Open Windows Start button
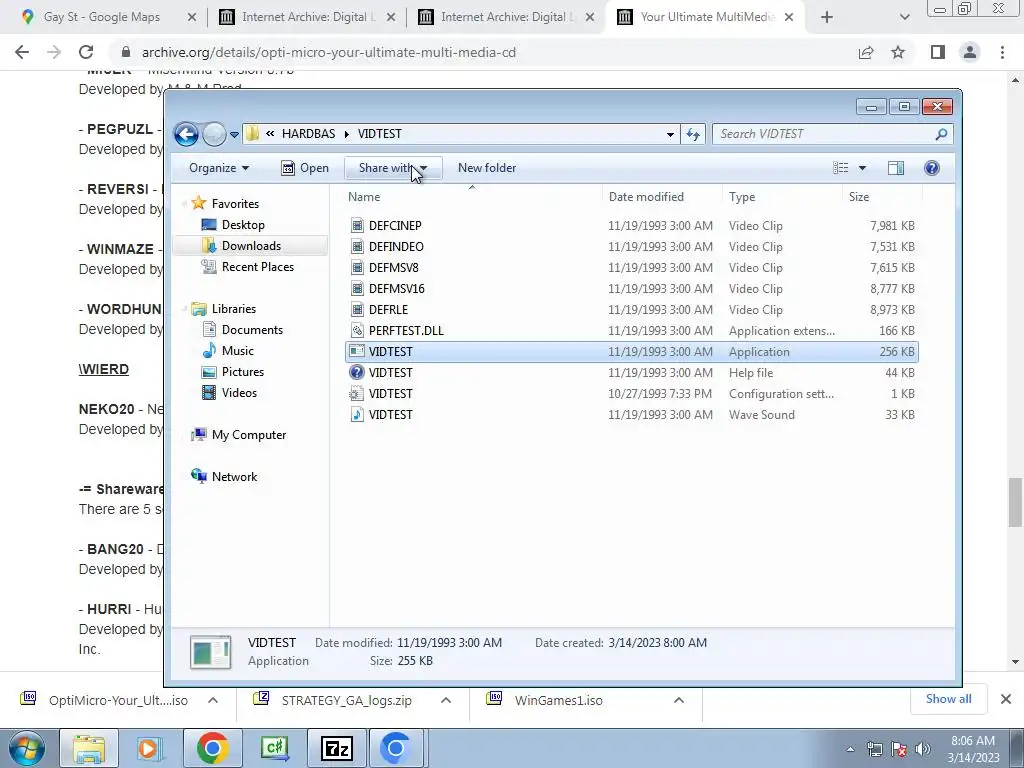 tap(26, 748)
